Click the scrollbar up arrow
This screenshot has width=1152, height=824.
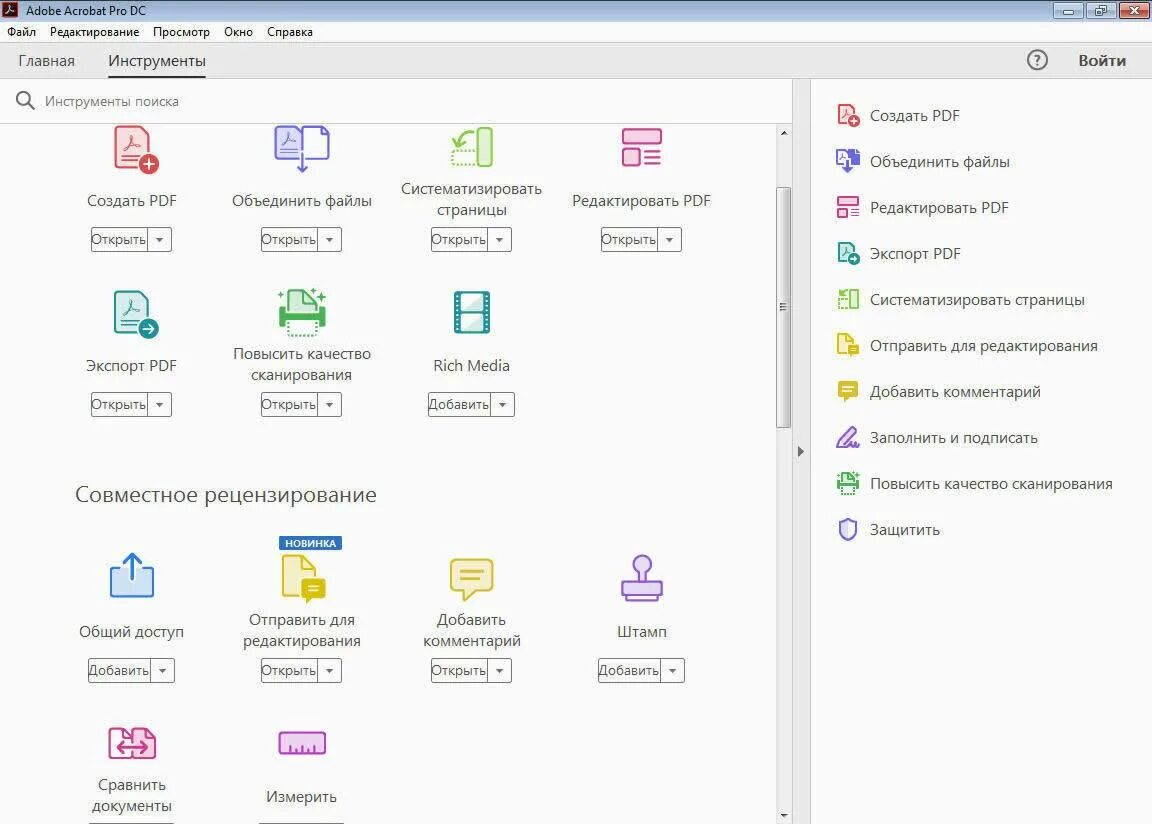784,133
